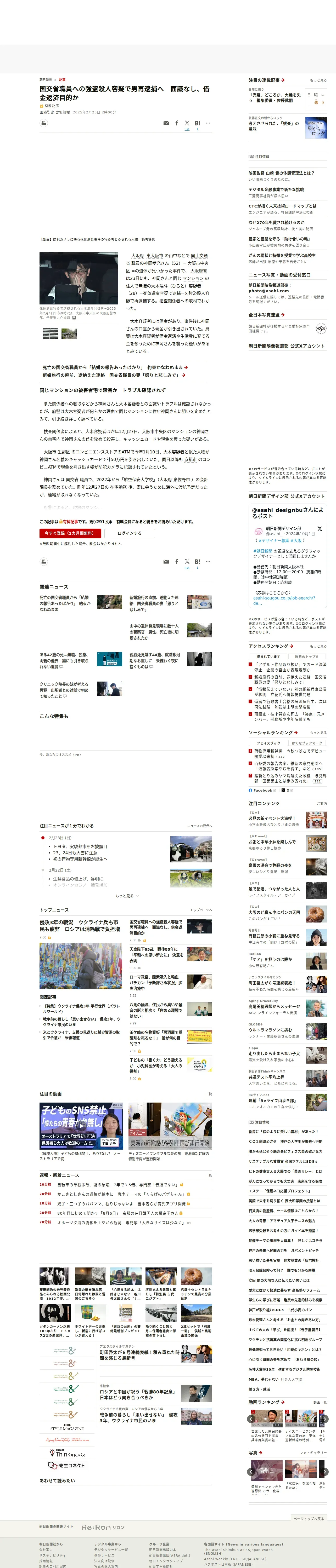Share article on Facebook icon at top
The image size is (336, 1568).
(177, 123)
